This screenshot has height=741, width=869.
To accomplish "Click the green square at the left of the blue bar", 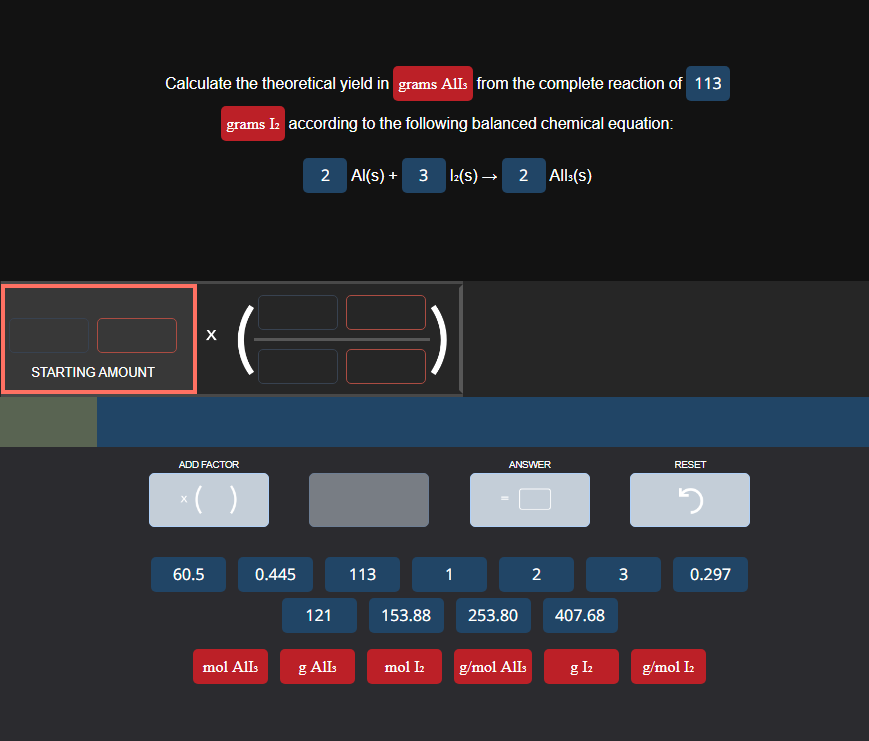I will [x=48, y=421].
